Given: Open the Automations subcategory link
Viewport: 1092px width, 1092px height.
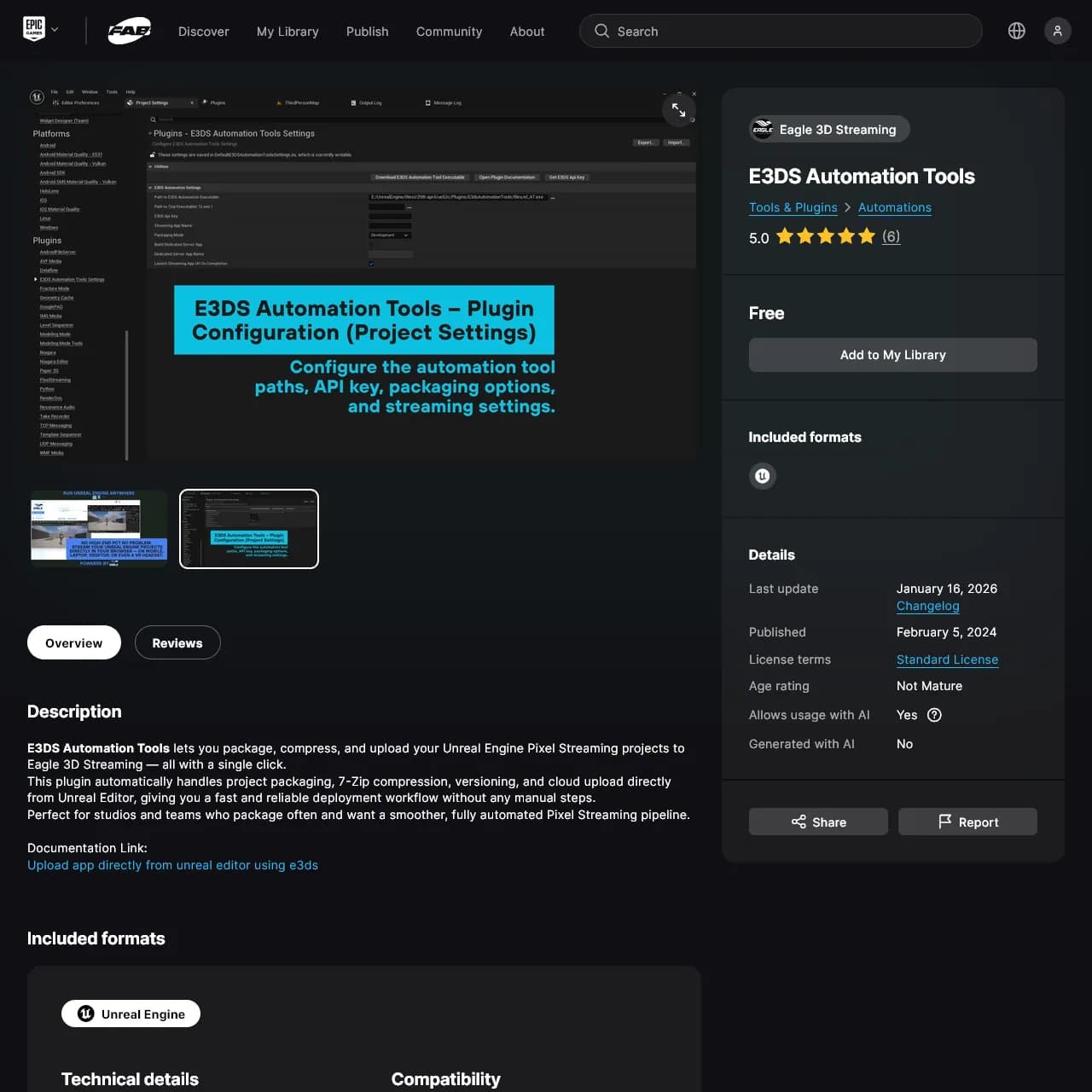Looking at the screenshot, I should point(895,207).
